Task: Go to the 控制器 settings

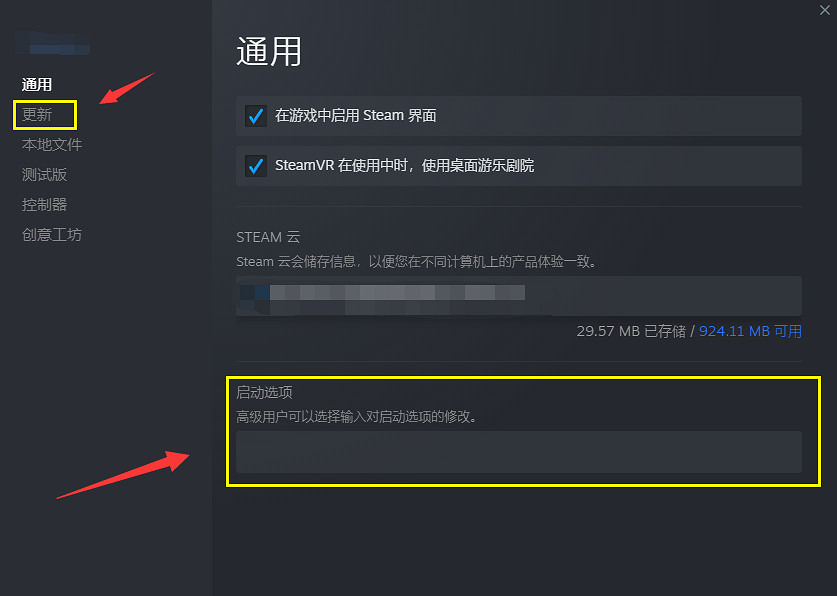Action: click(x=44, y=204)
